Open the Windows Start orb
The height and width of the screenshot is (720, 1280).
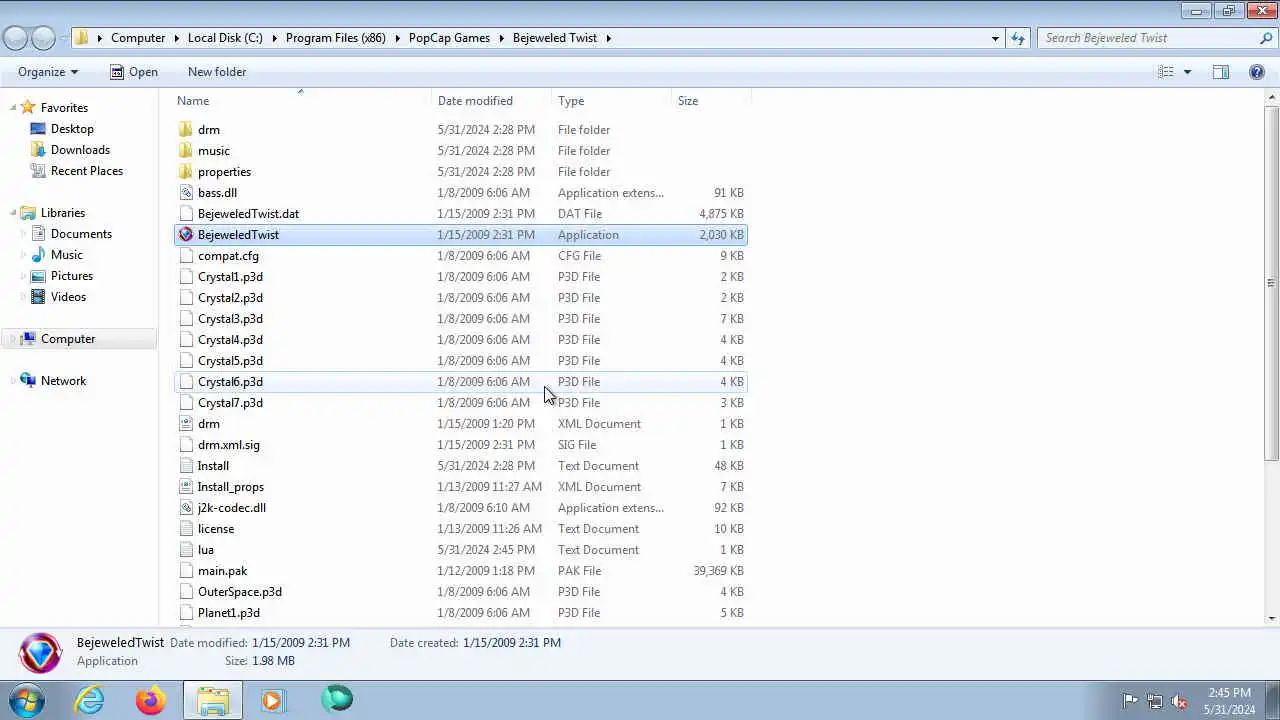[x=27, y=700]
